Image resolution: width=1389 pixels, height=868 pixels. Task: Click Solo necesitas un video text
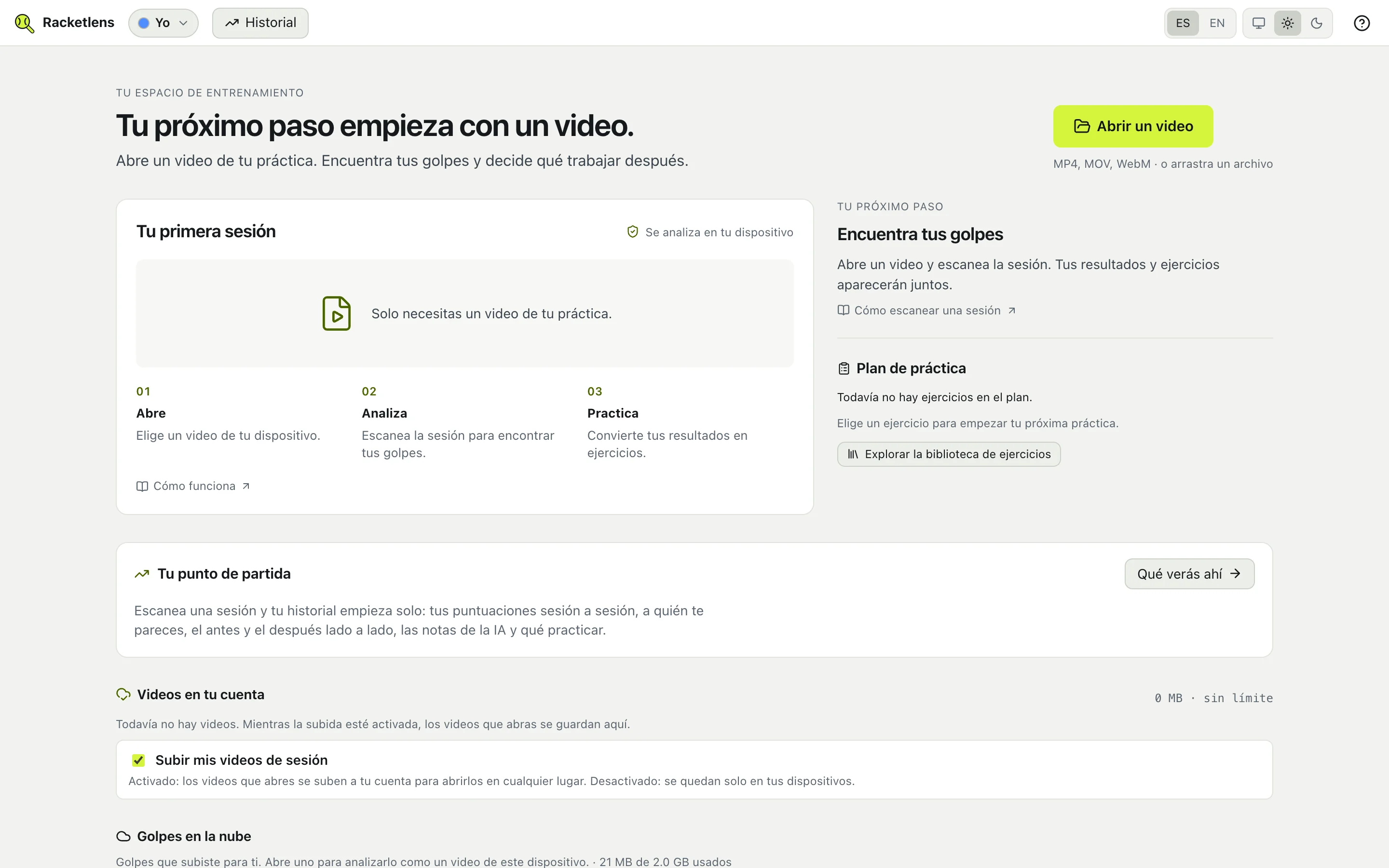click(x=491, y=313)
